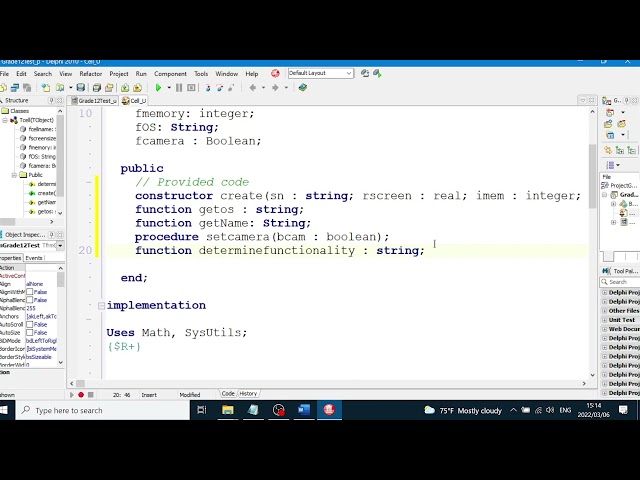Select the create( method in Structure
The width and height of the screenshot is (640, 480).
[42, 193]
